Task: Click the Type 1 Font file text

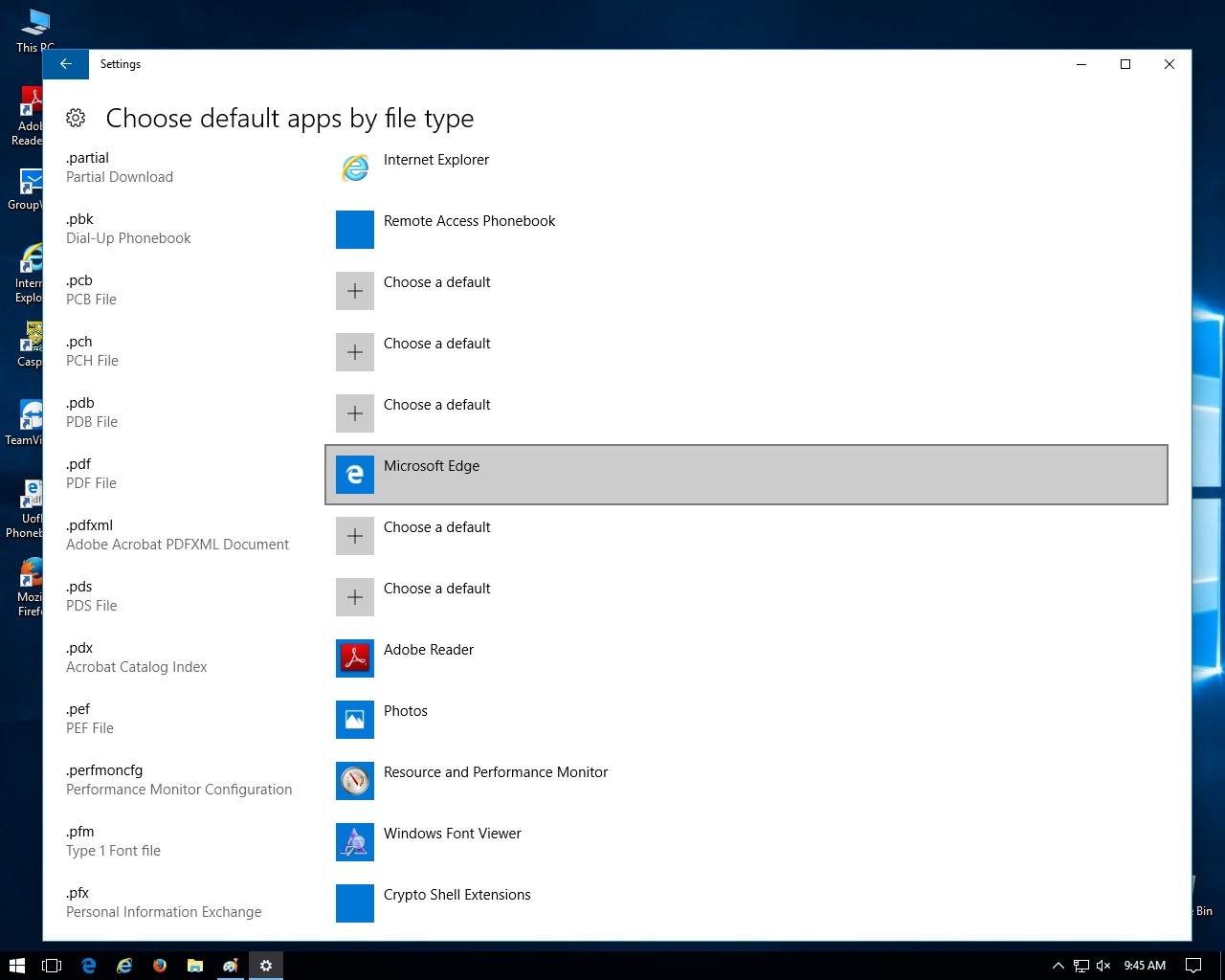Action: [x=113, y=851]
